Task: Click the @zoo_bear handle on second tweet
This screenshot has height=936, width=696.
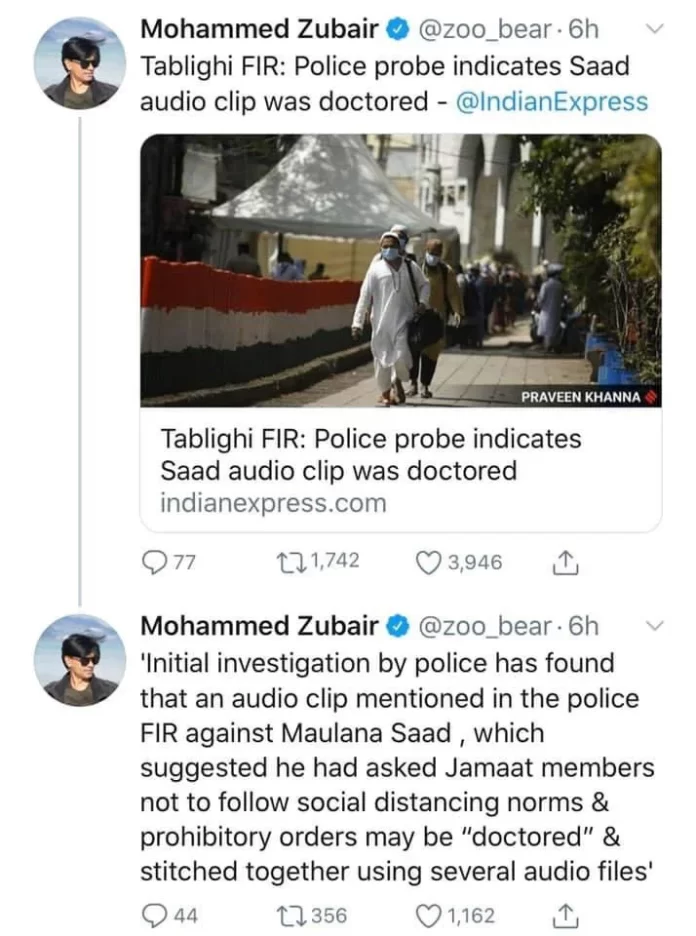Action: tap(484, 626)
